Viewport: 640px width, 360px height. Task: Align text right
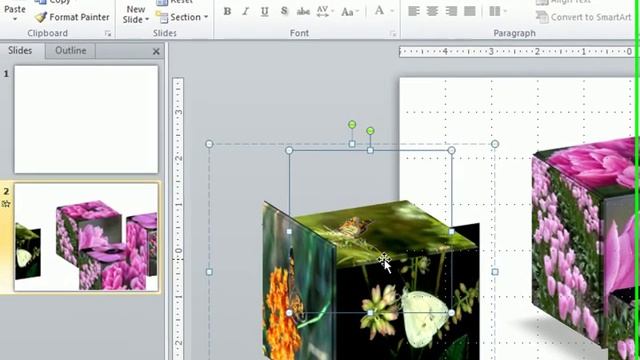click(x=451, y=11)
